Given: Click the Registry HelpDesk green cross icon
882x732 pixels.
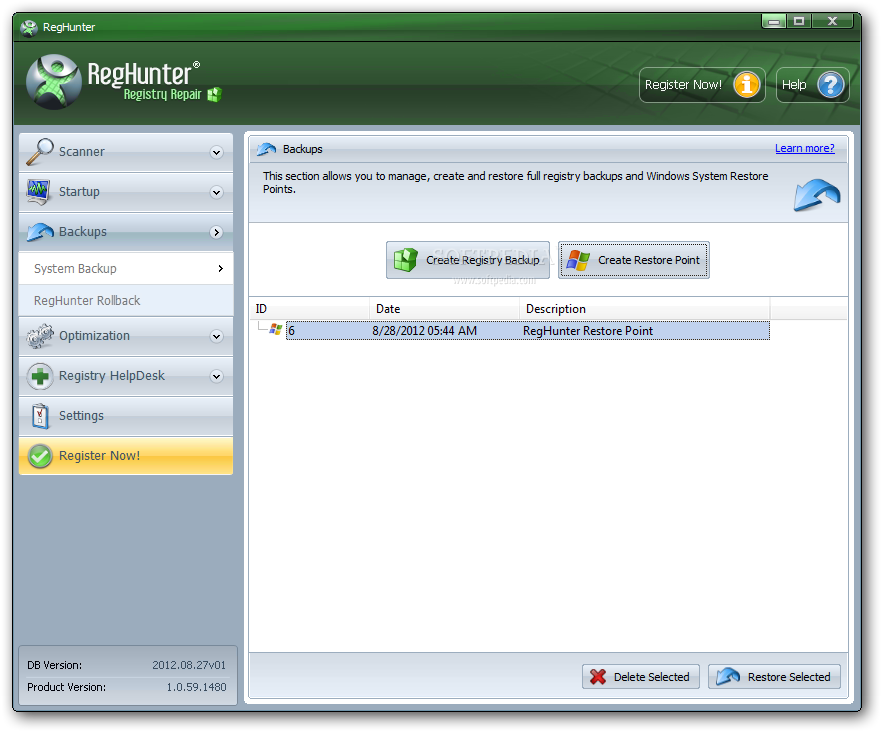Looking at the screenshot, I should pos(40,376).
